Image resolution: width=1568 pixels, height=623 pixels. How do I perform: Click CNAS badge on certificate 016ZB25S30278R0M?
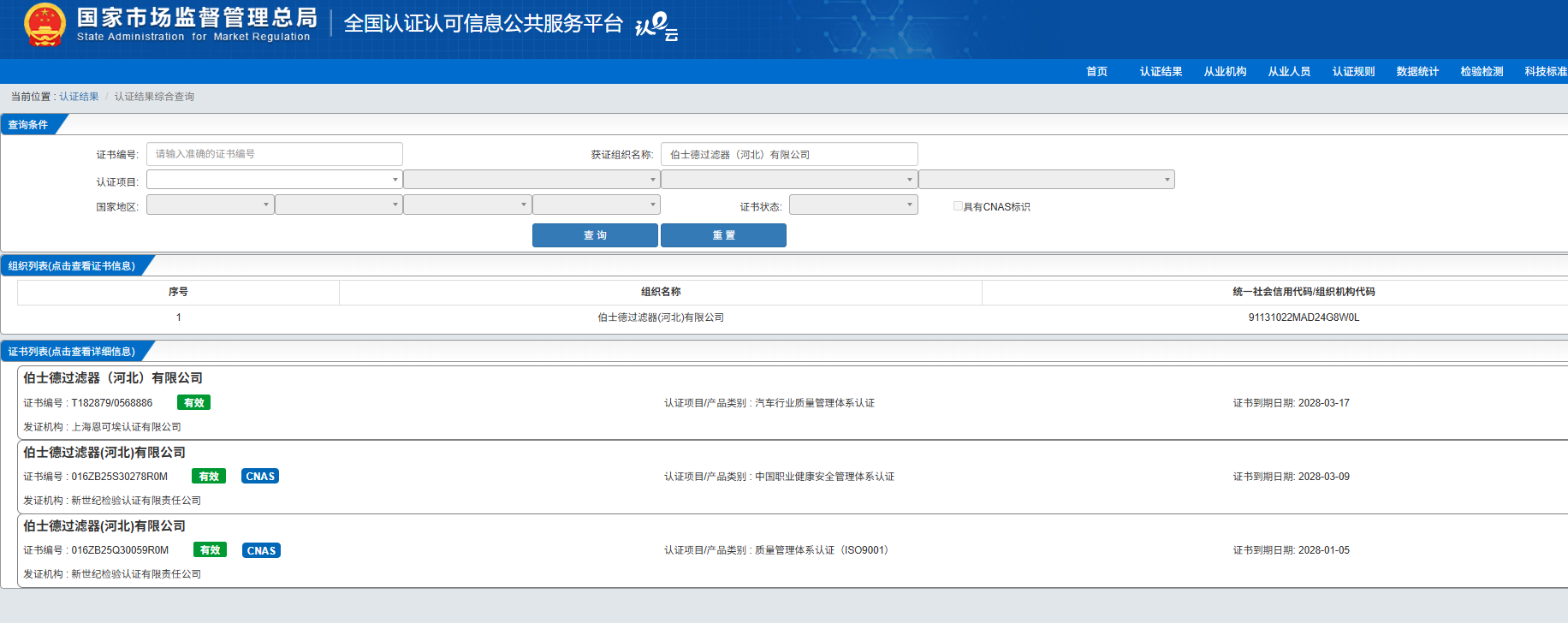(x=260, y=477)
